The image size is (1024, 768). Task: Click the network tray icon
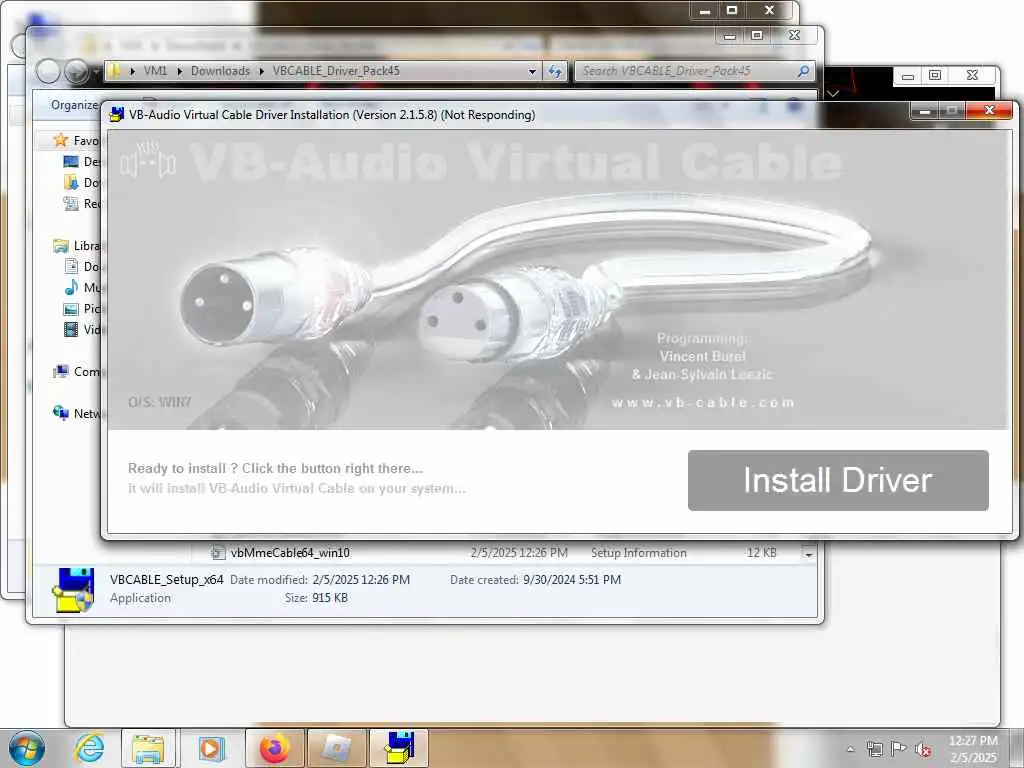click(x=874, y=749)
